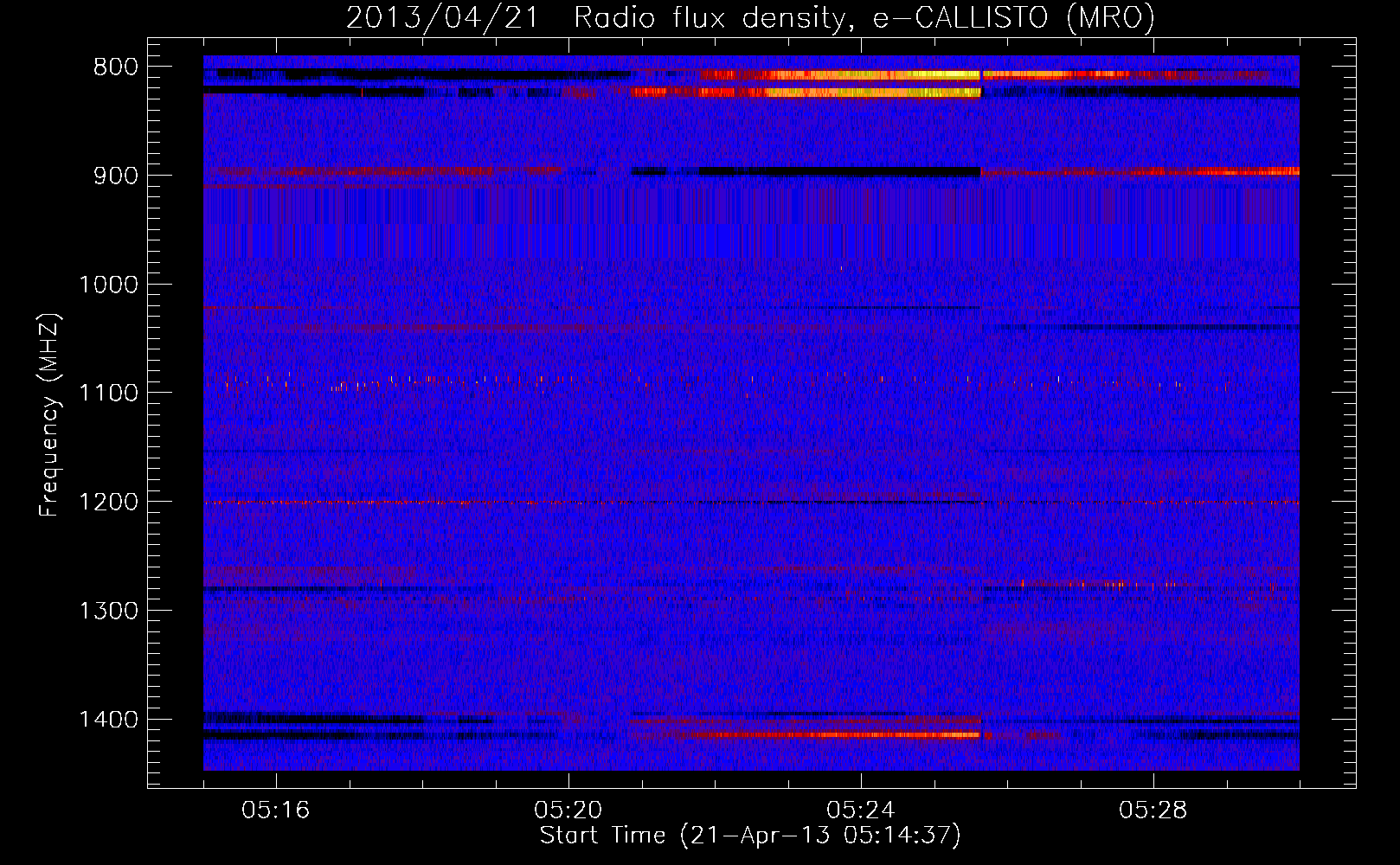Click the 1400 frequency tick label
Image resolution: width=1400 pixels, height=865 pixels.
click(108, 720)
